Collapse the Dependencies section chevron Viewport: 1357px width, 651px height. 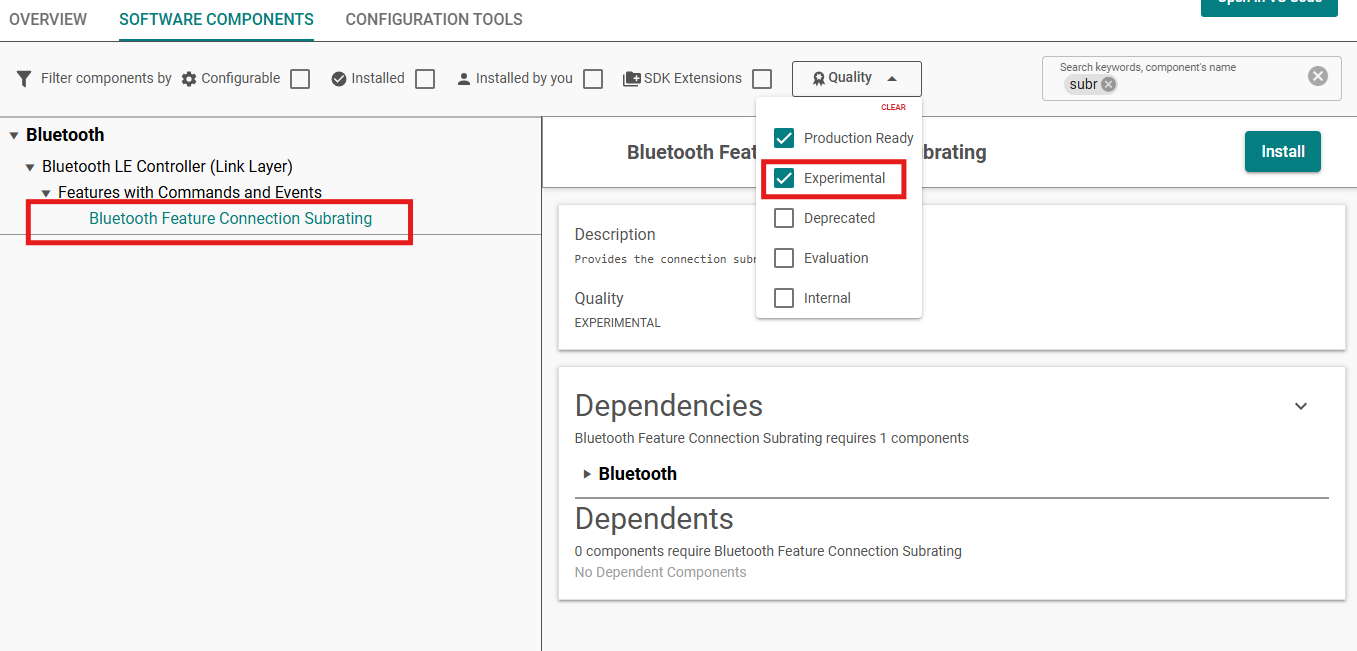tap(1301, 406)
